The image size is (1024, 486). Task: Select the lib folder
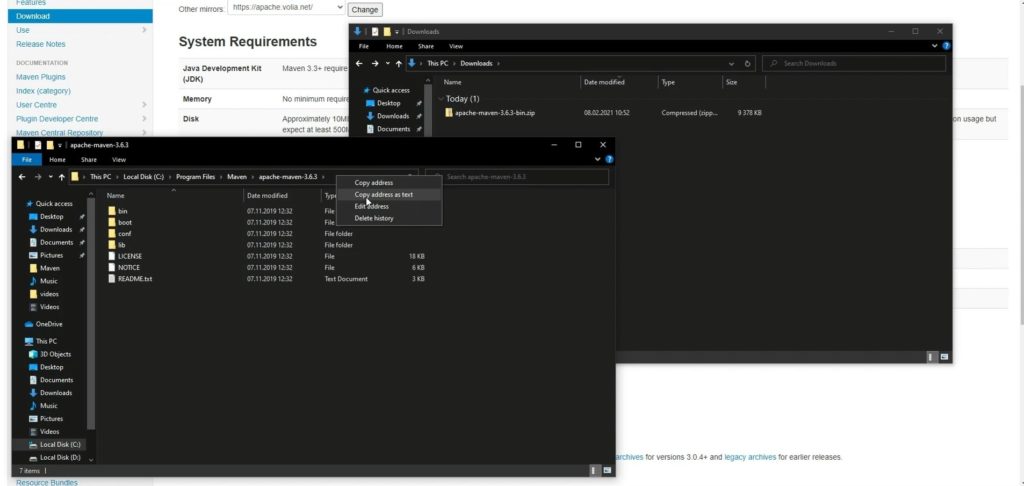pos(117,245)
